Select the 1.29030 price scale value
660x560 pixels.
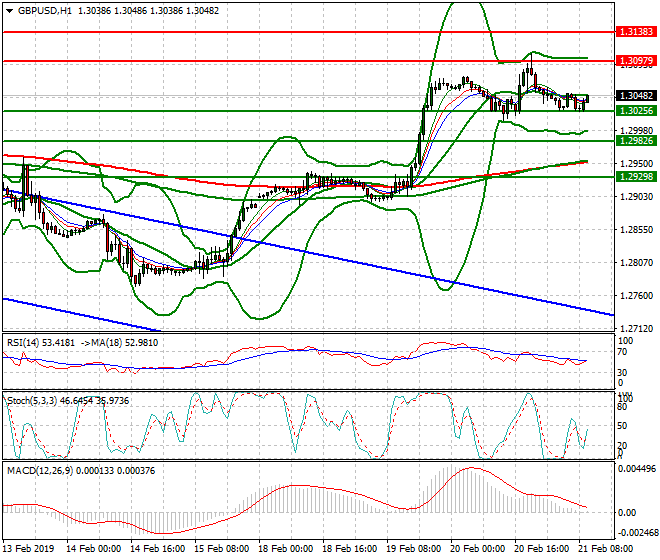(x=637, y=197)
